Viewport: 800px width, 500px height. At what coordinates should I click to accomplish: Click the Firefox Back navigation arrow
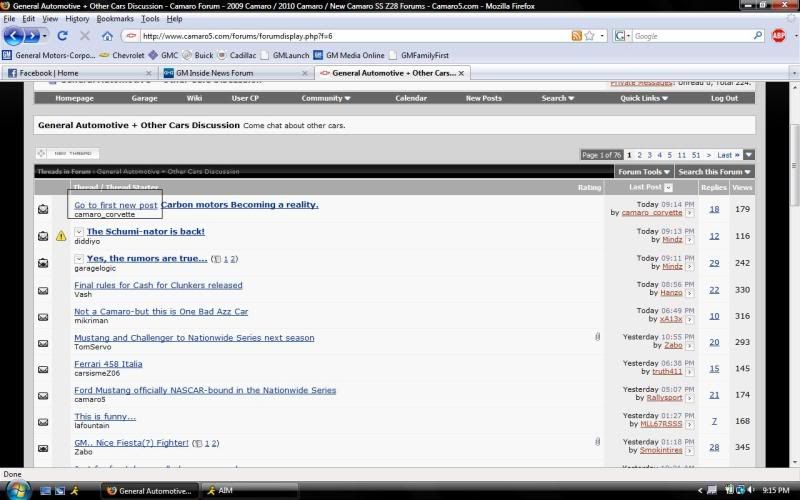(x=13, y=36)
